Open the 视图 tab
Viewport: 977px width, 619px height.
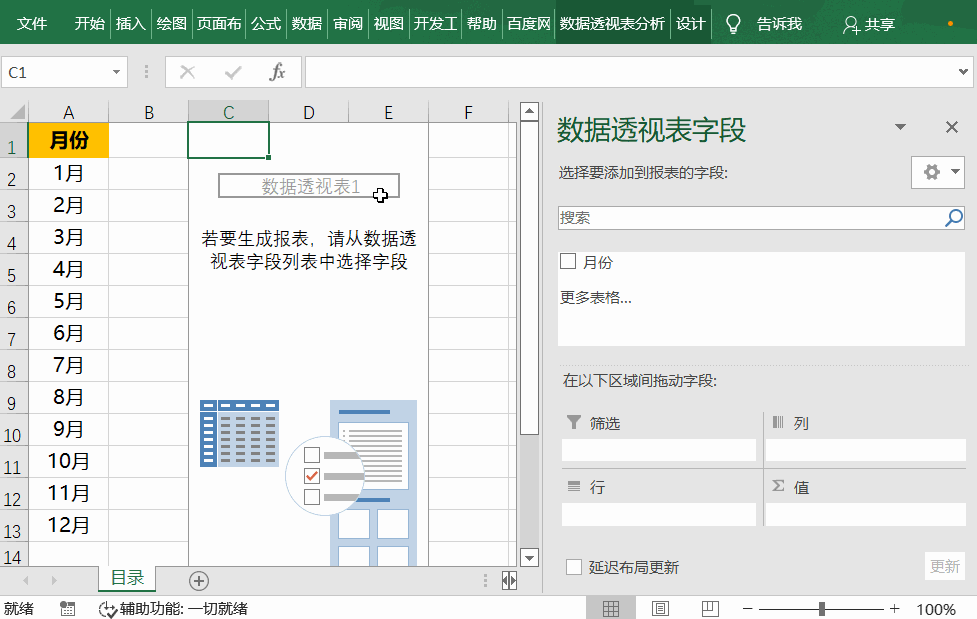(388, 24)
